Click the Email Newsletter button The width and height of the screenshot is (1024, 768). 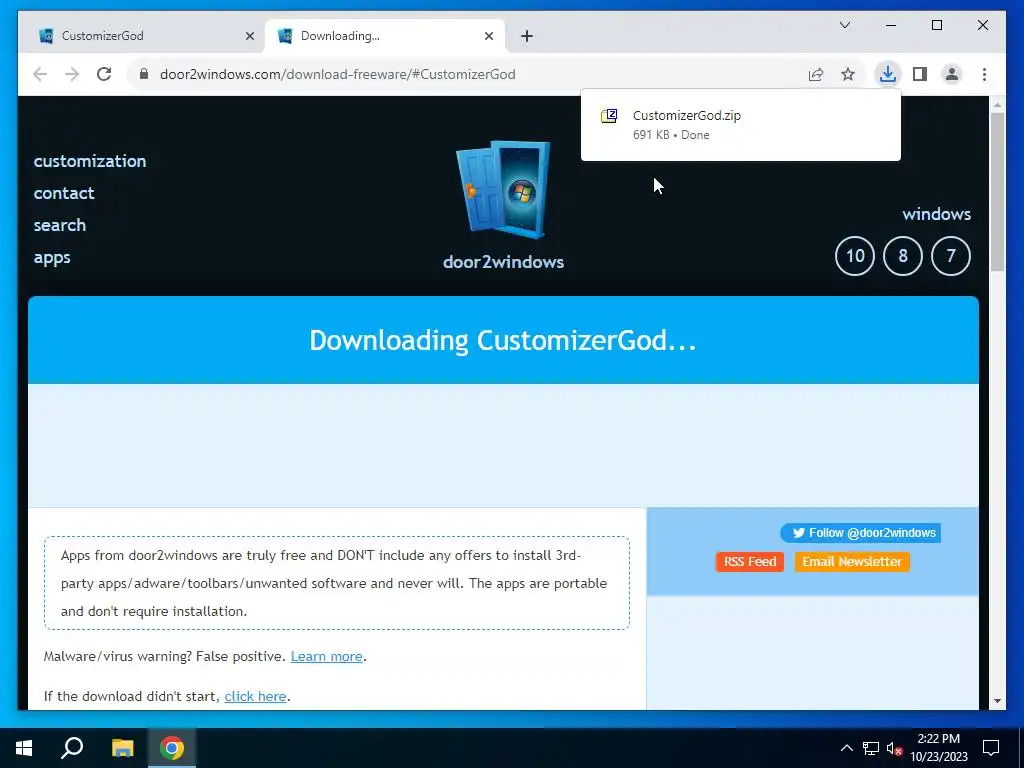click(852, 562)
